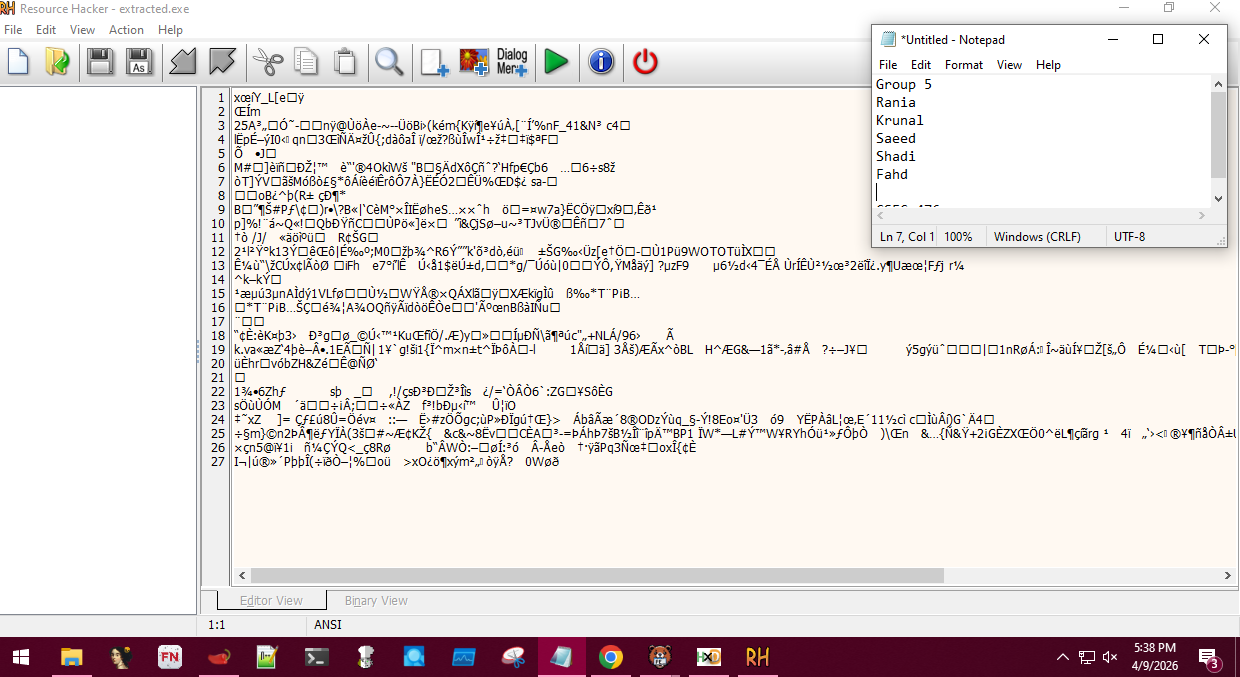Viewport: 1240px width, 677px height.
Task: Open the red FN taskbar app
Action: 170,657
